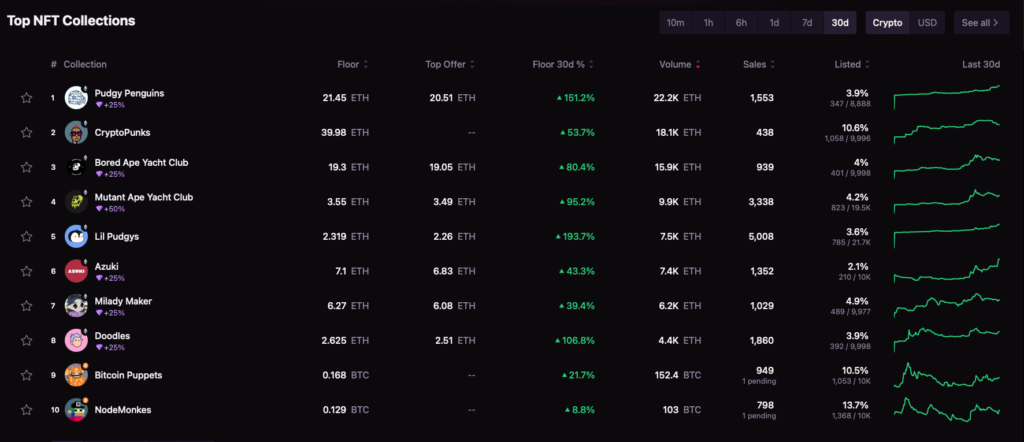The width and height of the screenshot is (1024, 442).
Task: Add Milady Maker to favorites via star
Action: point(26,306)
